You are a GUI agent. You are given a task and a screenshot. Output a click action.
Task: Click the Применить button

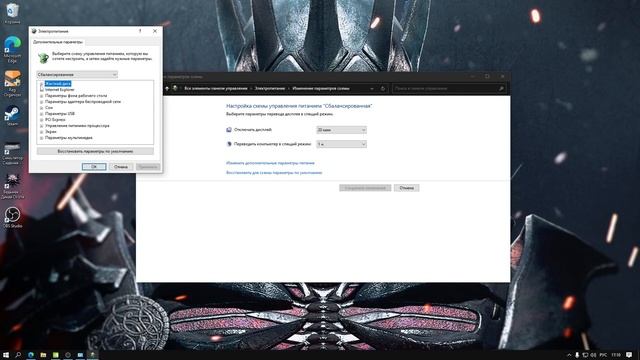click(147, 167)
